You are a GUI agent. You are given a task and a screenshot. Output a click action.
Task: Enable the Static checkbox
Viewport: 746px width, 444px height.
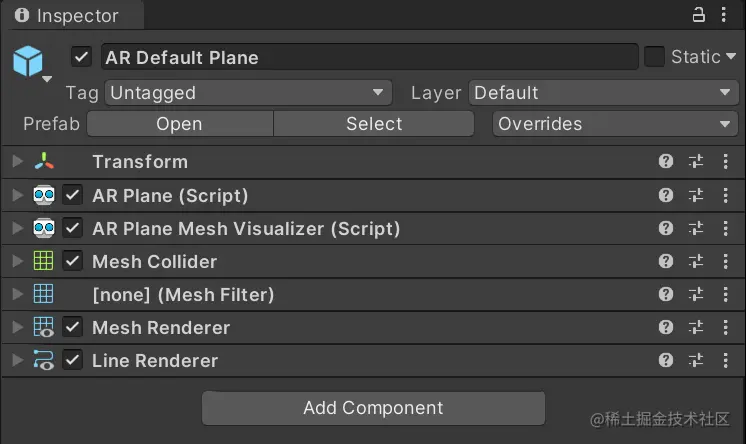(x=654, y=57)
